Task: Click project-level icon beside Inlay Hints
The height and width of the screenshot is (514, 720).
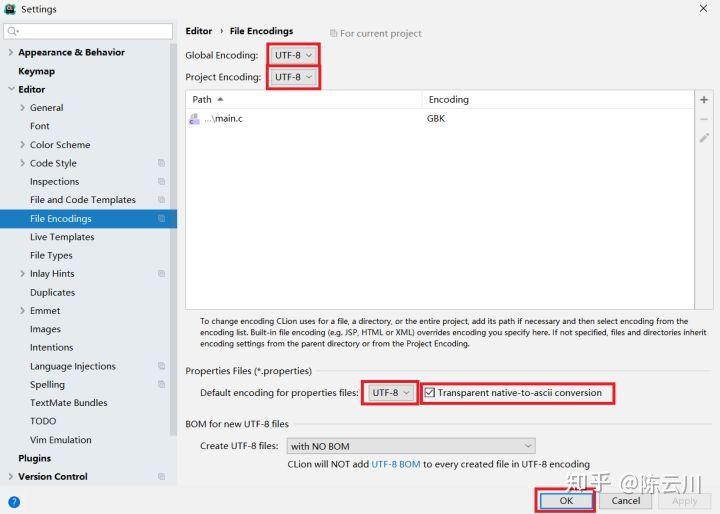Action: (x=161, y=274)
